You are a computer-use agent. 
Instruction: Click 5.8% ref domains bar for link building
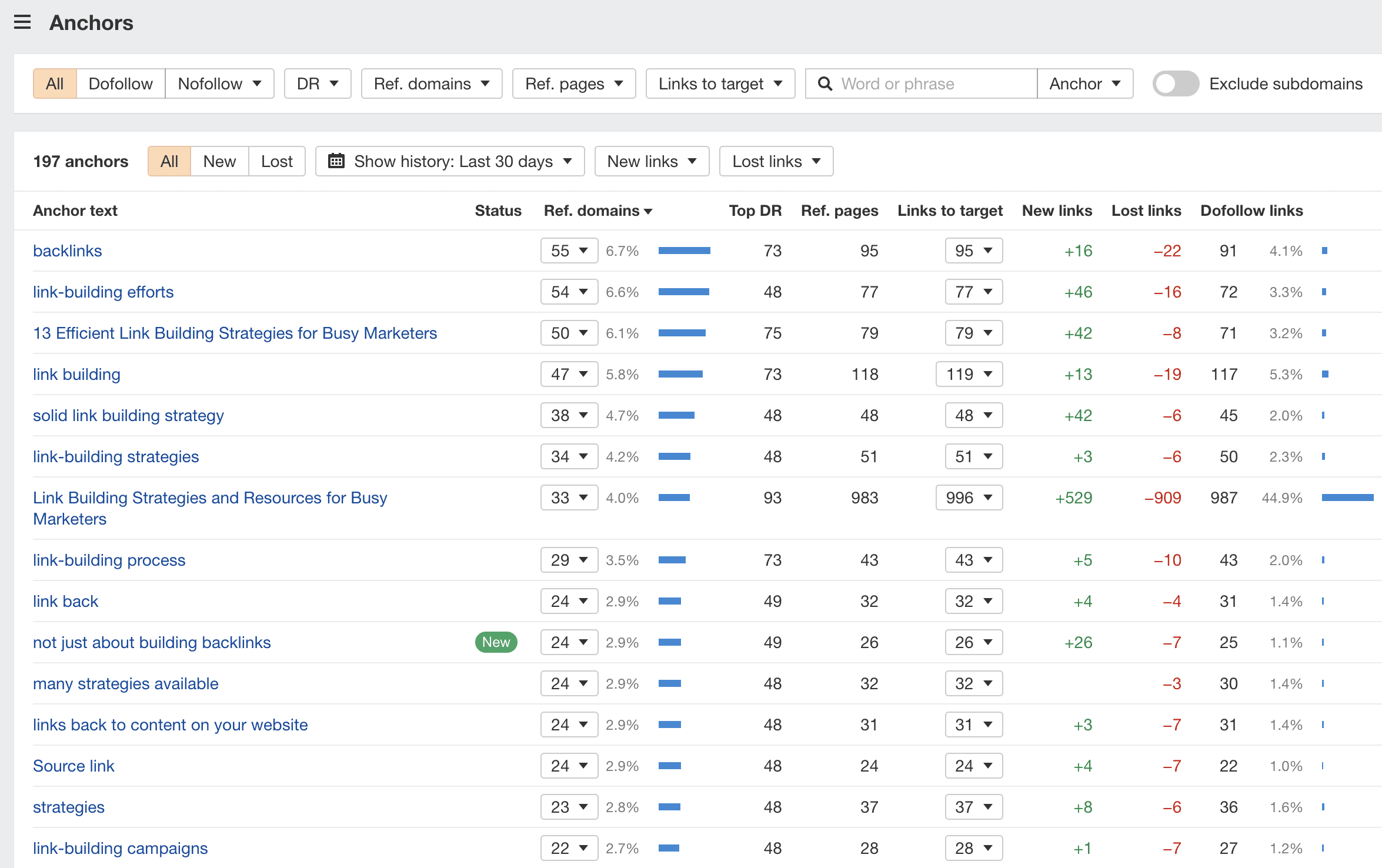(680, 374)
